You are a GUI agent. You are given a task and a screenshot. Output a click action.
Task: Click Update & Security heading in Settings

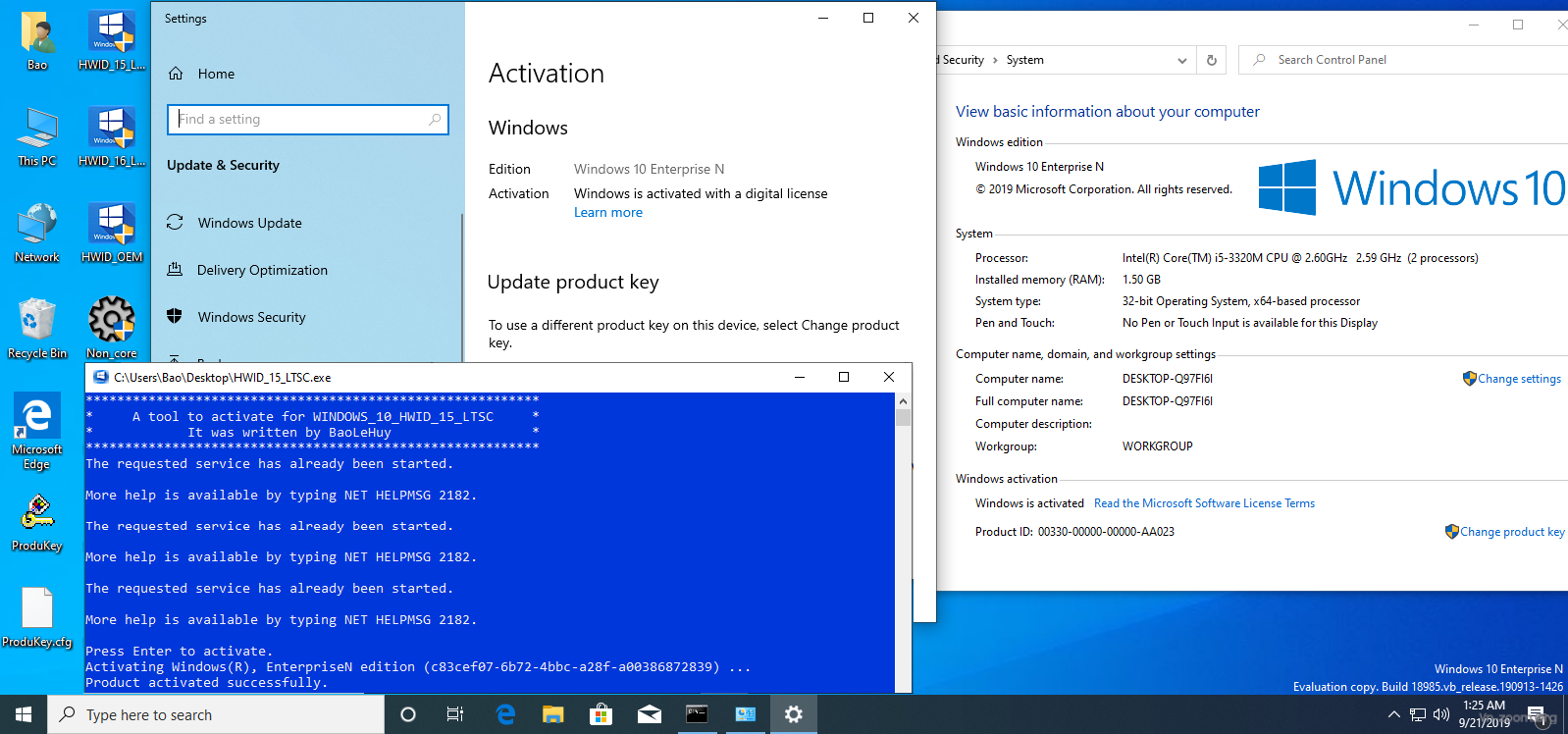[223, 165]
